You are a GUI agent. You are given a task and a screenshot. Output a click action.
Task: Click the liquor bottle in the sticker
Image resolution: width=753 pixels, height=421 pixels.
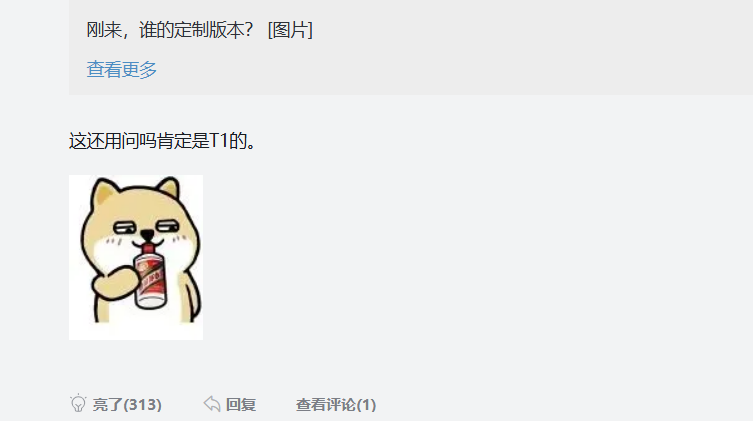(x=150, y=277)
